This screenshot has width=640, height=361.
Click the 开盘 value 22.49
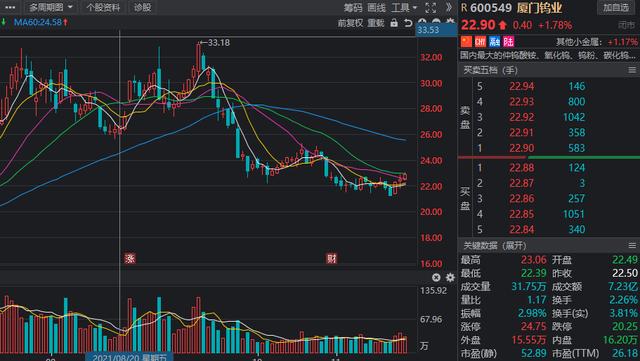click(x=624, y=260)
